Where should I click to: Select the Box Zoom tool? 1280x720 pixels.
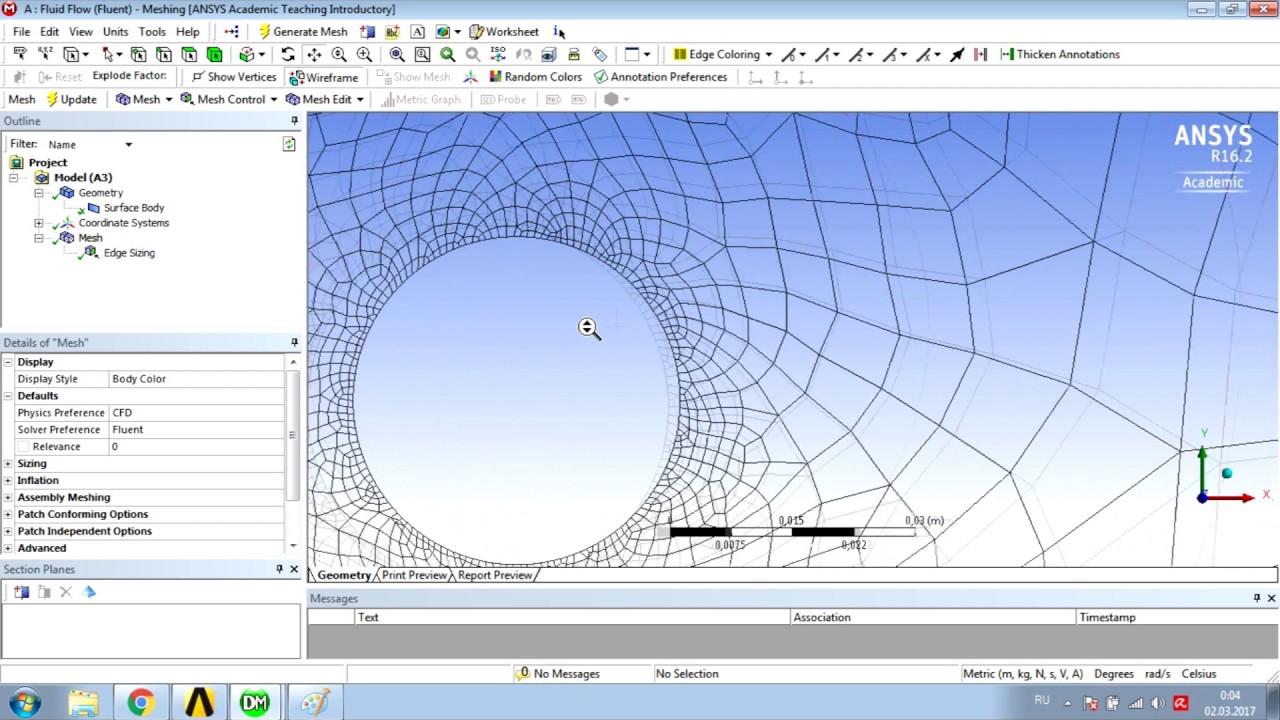(364, 54)
